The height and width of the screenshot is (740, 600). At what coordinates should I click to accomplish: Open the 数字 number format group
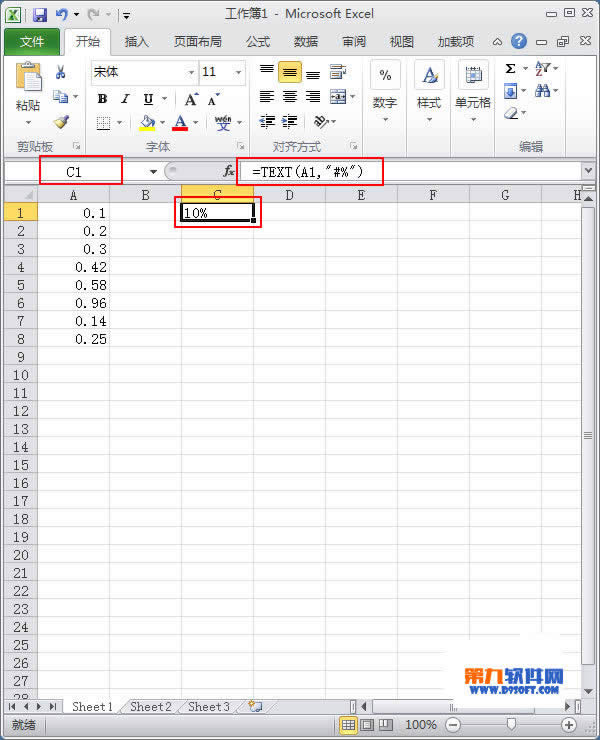(385, 92)
